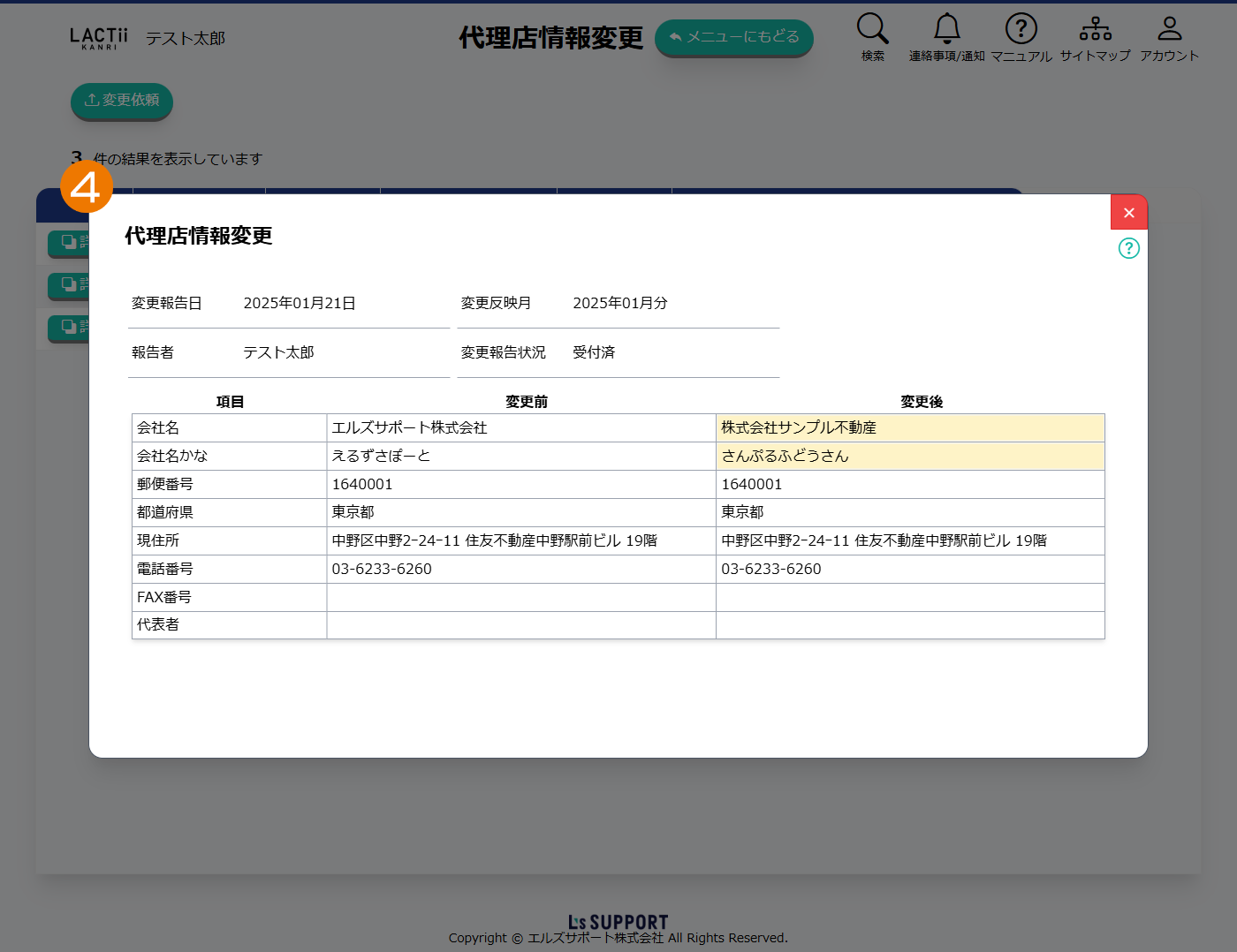
Task: Open the manual (マニュアル) question mark icon
Action: 1021,29
